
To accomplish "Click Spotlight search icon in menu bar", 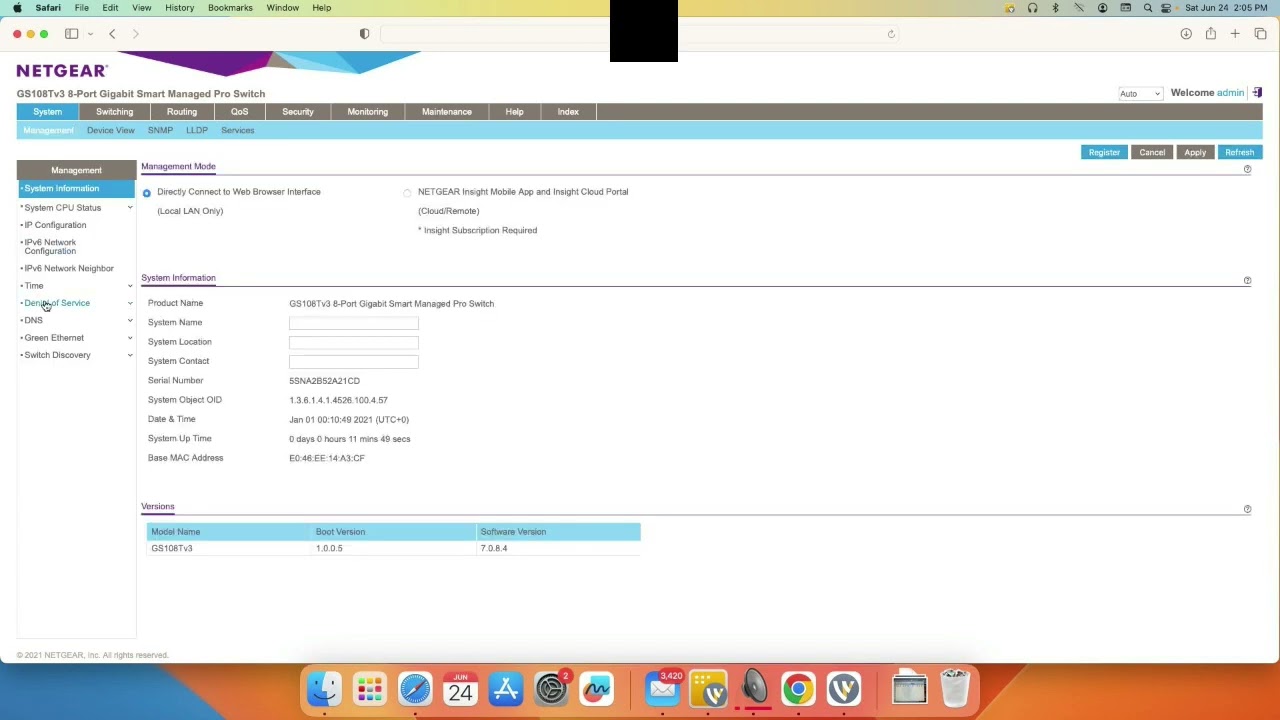I will [1148, 8].
